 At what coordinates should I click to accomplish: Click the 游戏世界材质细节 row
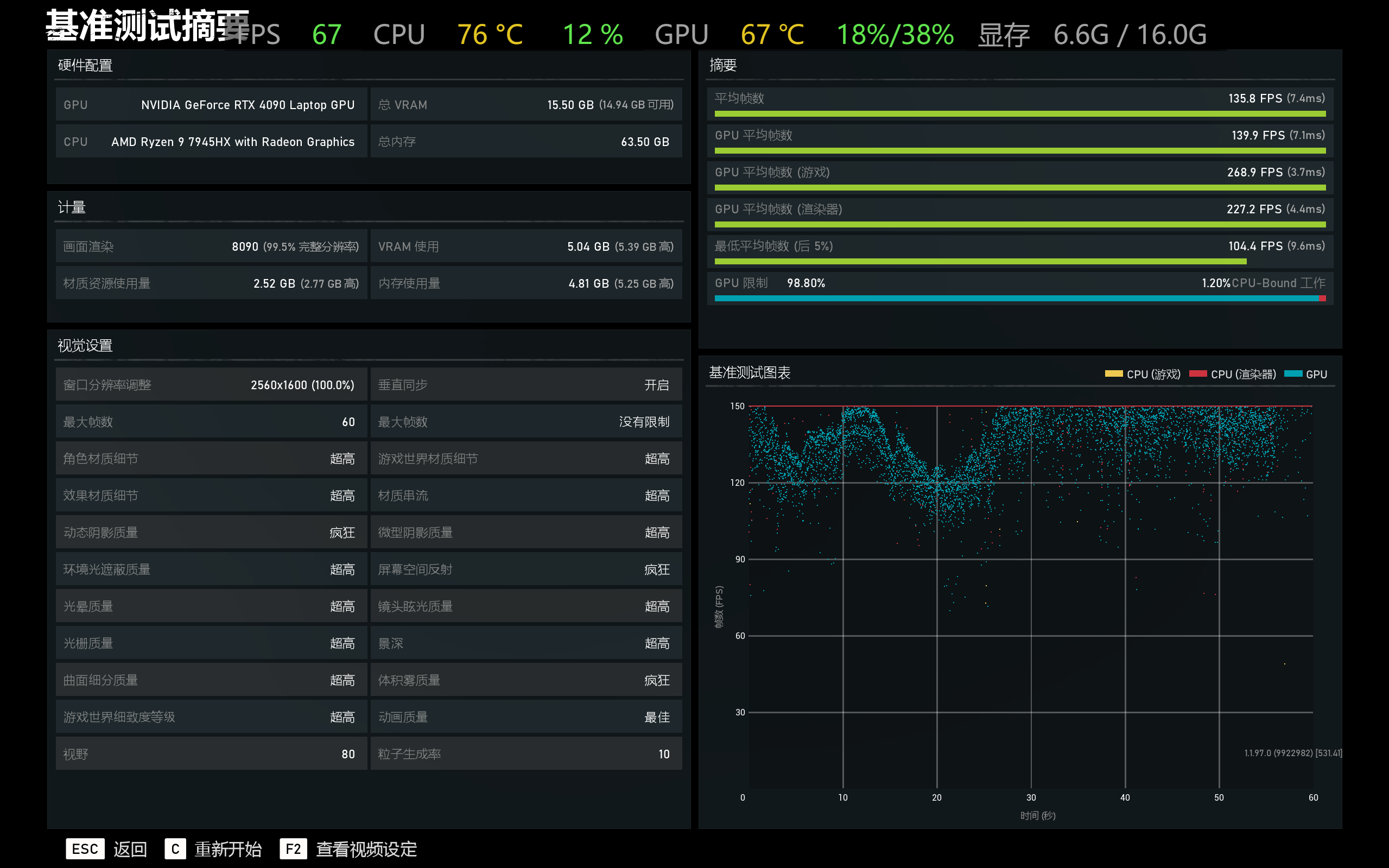(x=527, y=458)
